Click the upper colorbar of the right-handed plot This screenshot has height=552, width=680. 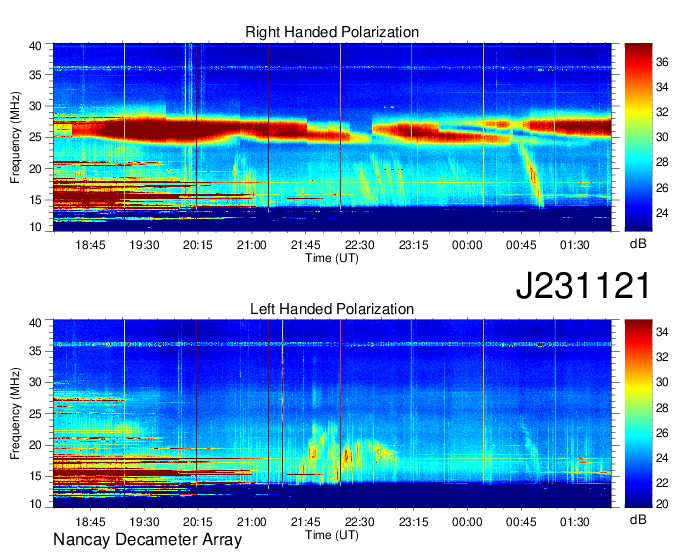[x=638, y=137]
